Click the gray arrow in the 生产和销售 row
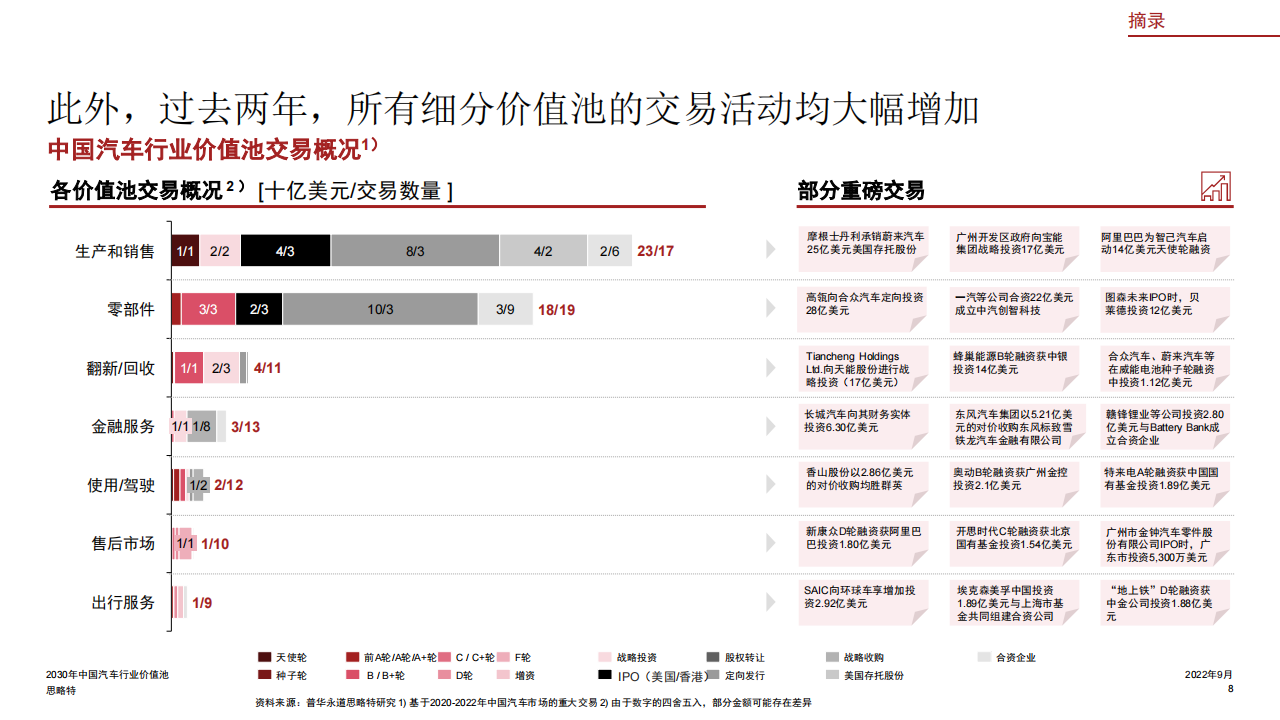1280x720 pixels. 771,250
